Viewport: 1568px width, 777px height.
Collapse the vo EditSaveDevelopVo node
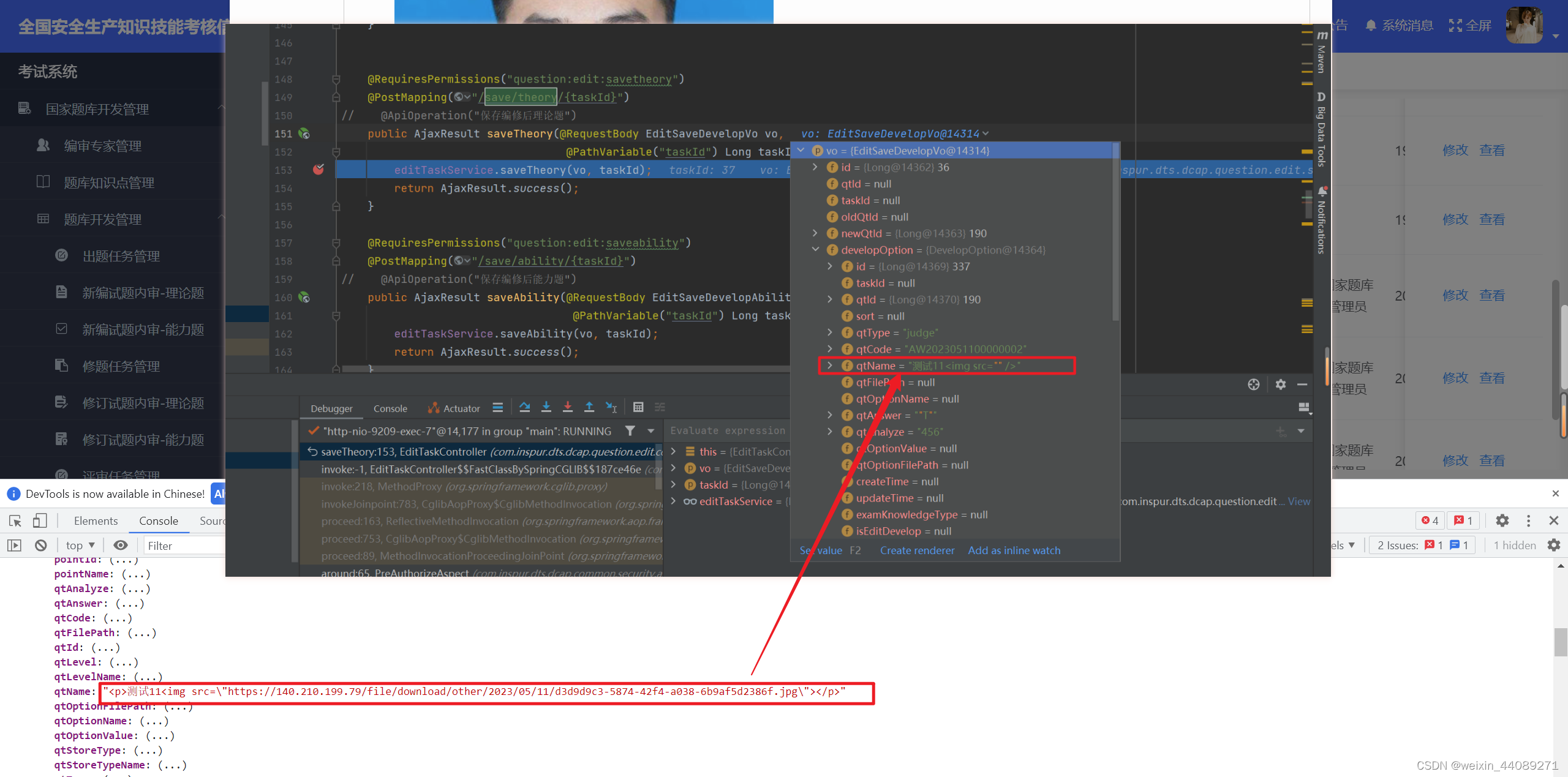click(801, 150)
